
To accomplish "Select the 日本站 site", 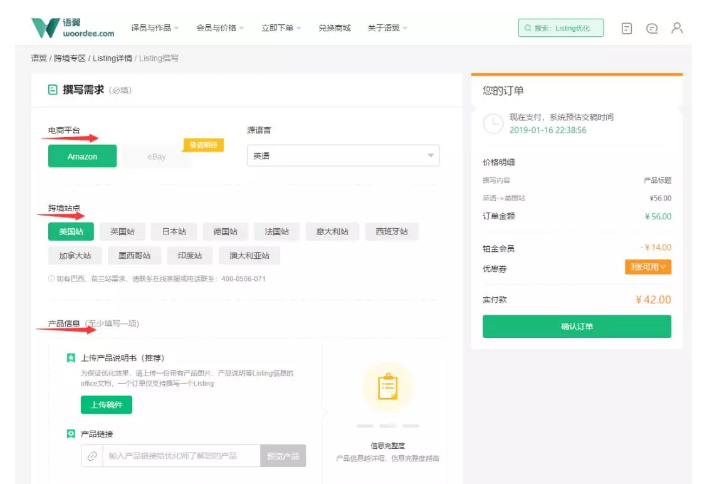I will (x=174, y=231).
